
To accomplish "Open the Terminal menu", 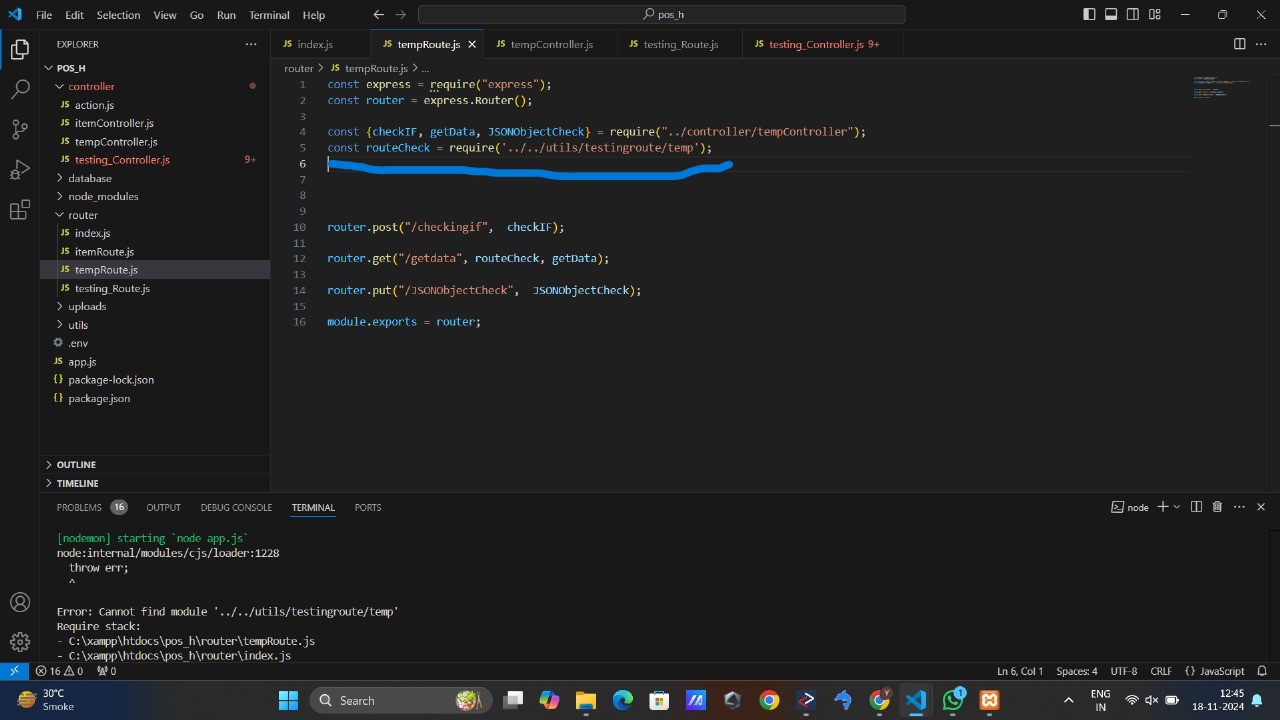I will coord(269,15).
